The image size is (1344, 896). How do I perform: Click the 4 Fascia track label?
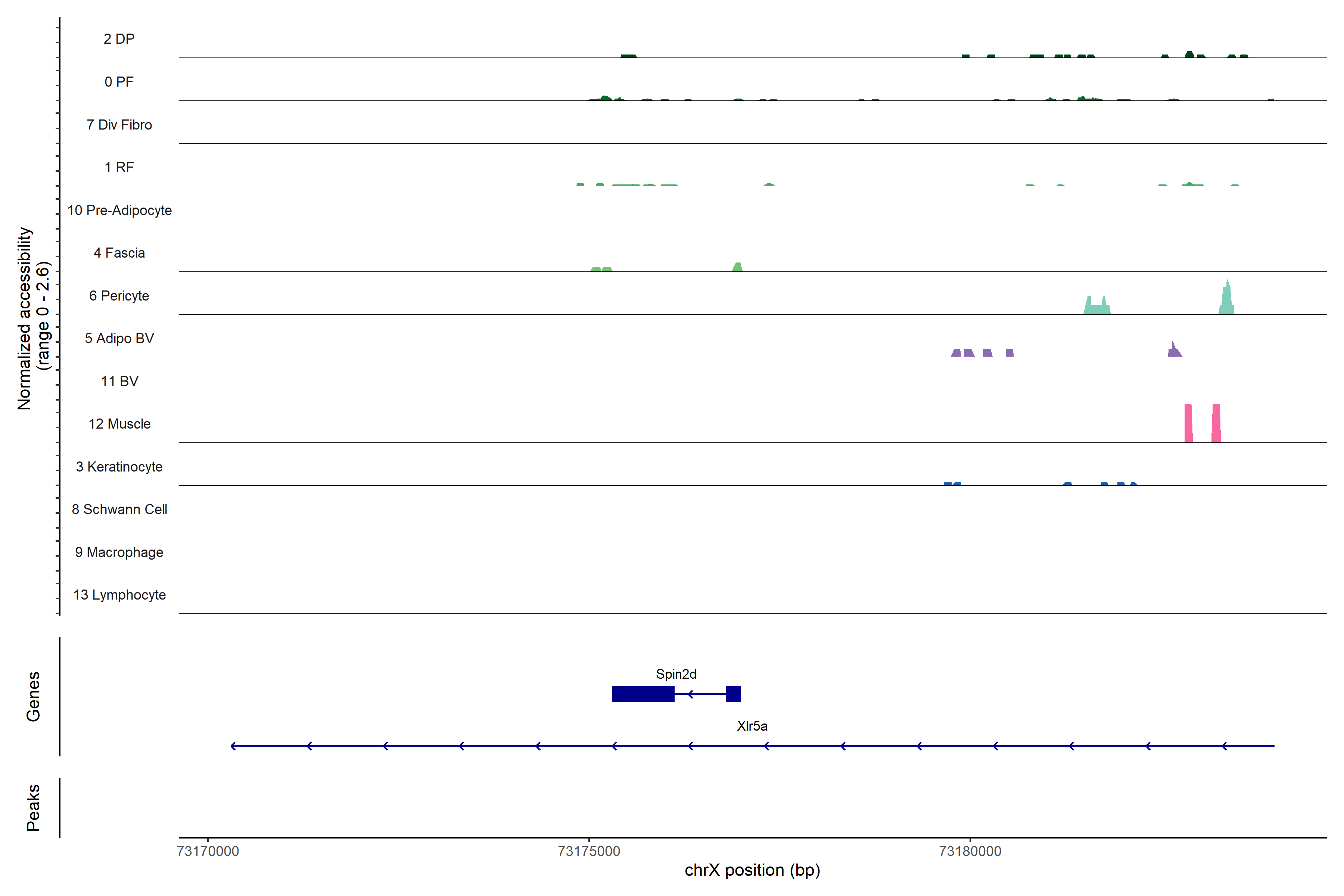pyautogui.click(x=119, y=253)
